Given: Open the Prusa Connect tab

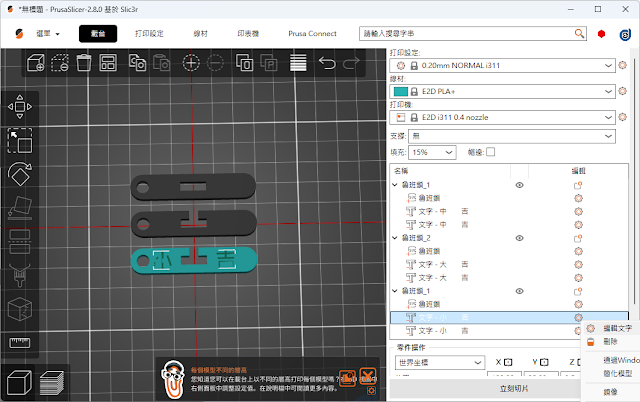Looking at the screenshot, I should click(312, 34).
